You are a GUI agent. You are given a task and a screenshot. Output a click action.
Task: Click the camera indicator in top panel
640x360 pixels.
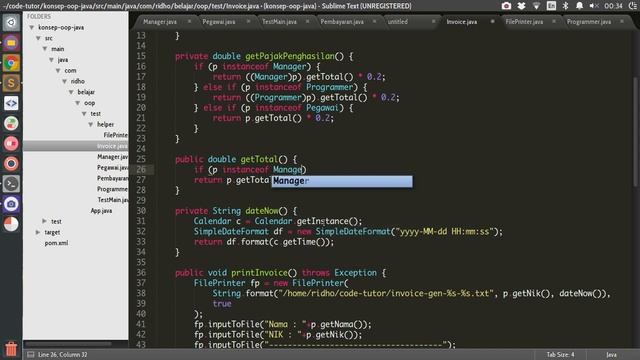tap(506, 6)
